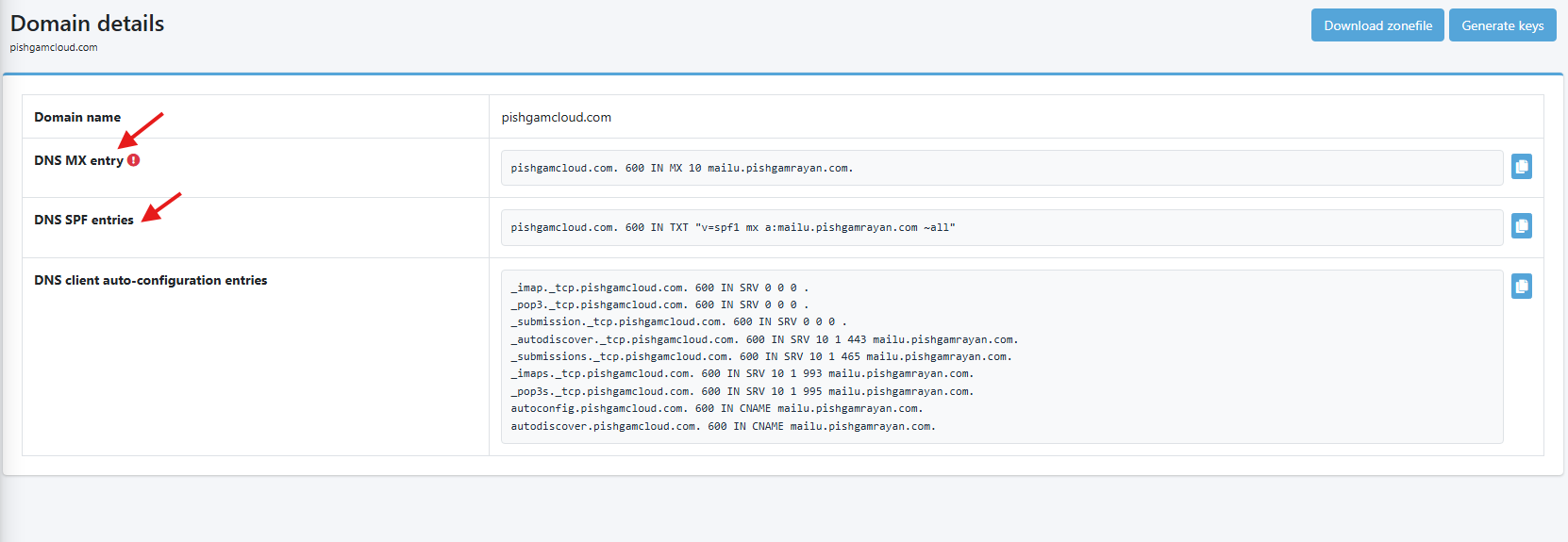Select the MX record text box
1568x542 pixels.
pos(1002,168)
